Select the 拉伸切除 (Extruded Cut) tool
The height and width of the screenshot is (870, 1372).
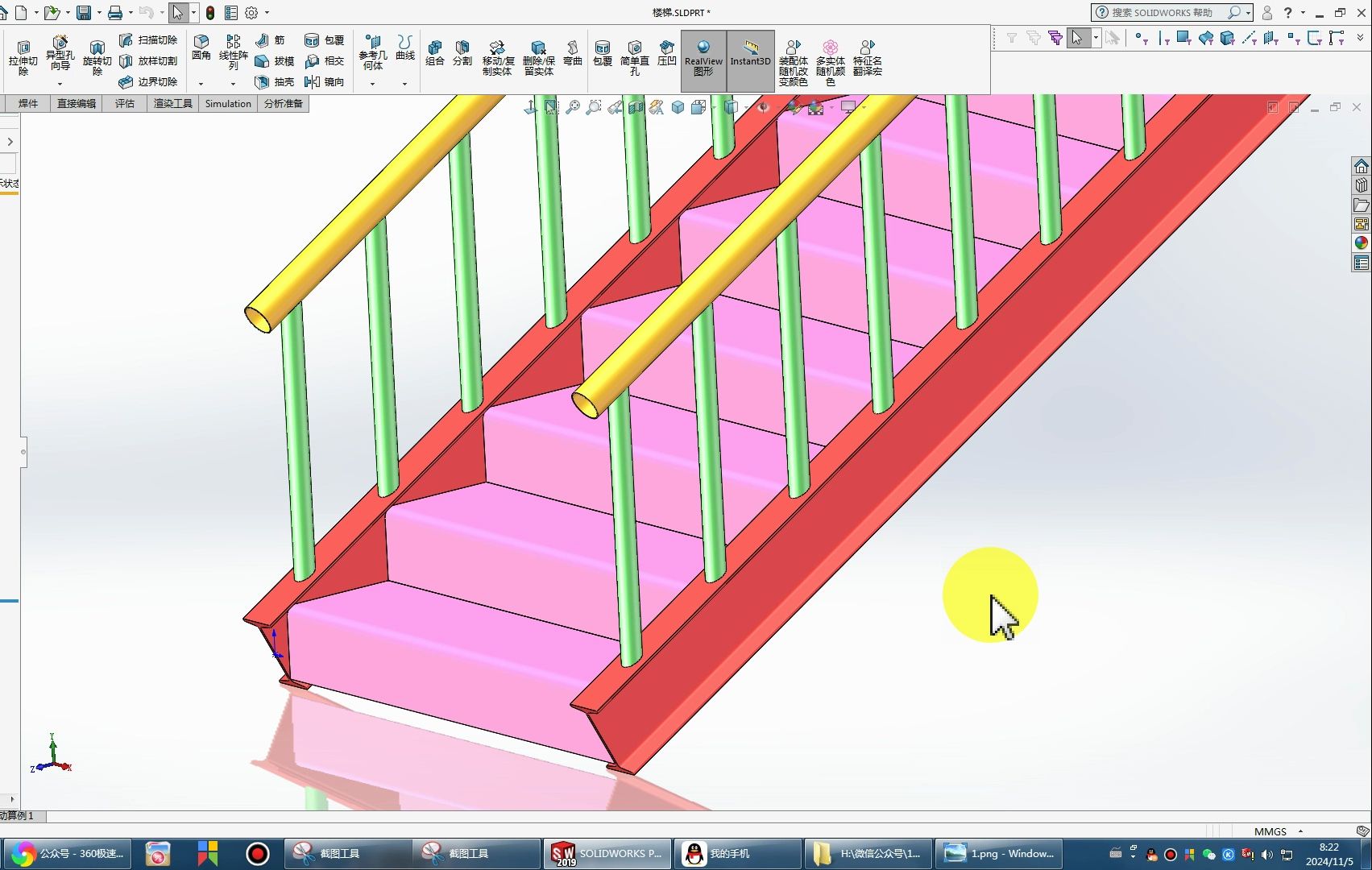[23, 58]
